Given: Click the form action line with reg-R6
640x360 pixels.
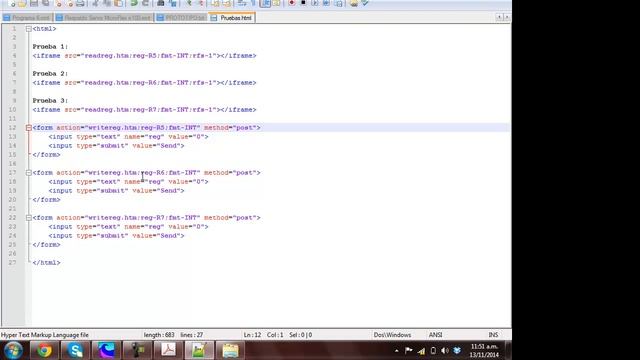Looking at the screenshot, I should [146, 173].
